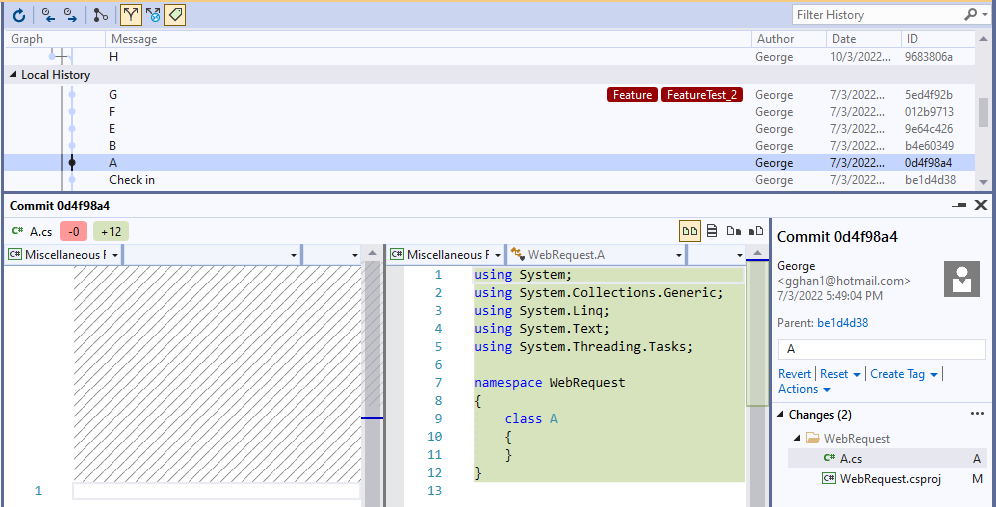
Task: Open parent commit be1d4d38 link
Action: [842, 323]
